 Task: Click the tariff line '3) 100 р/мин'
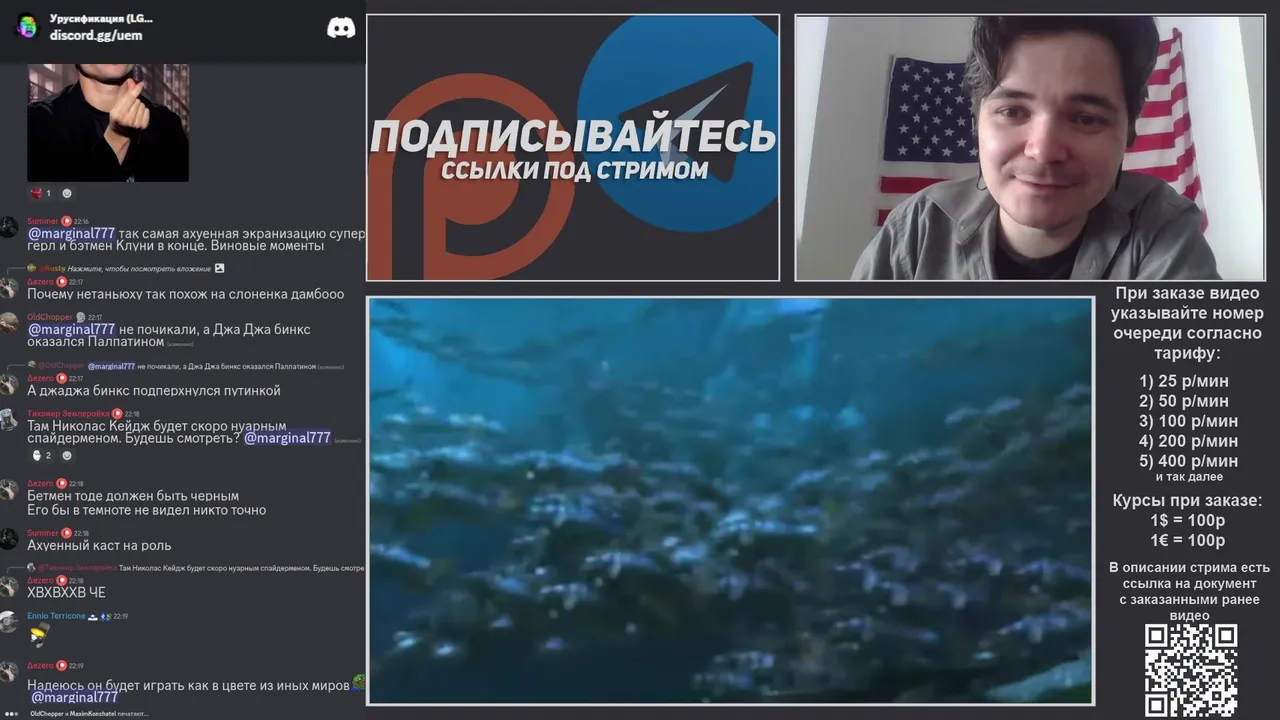point(1188,421)
